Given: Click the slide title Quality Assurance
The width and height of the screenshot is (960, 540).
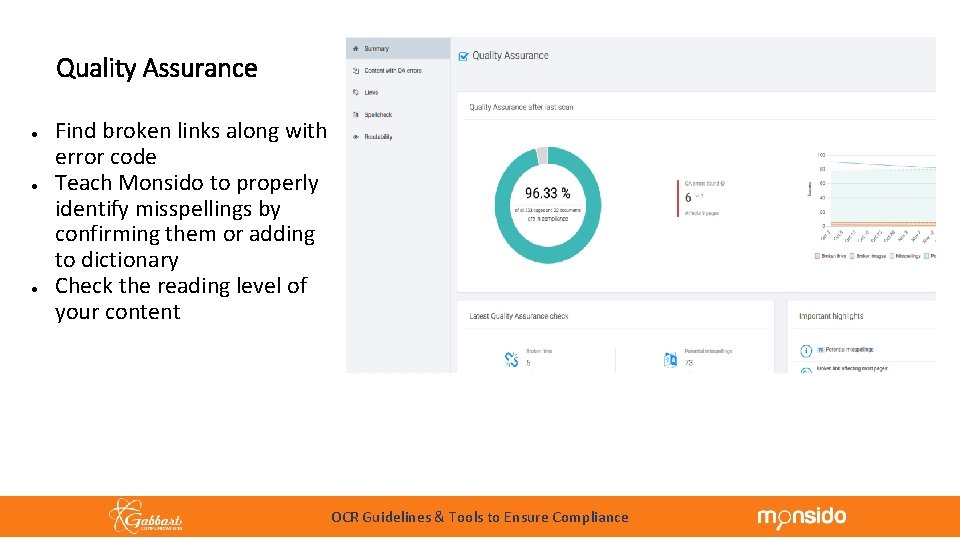Looking at the screenshot, I should (157, 68).
